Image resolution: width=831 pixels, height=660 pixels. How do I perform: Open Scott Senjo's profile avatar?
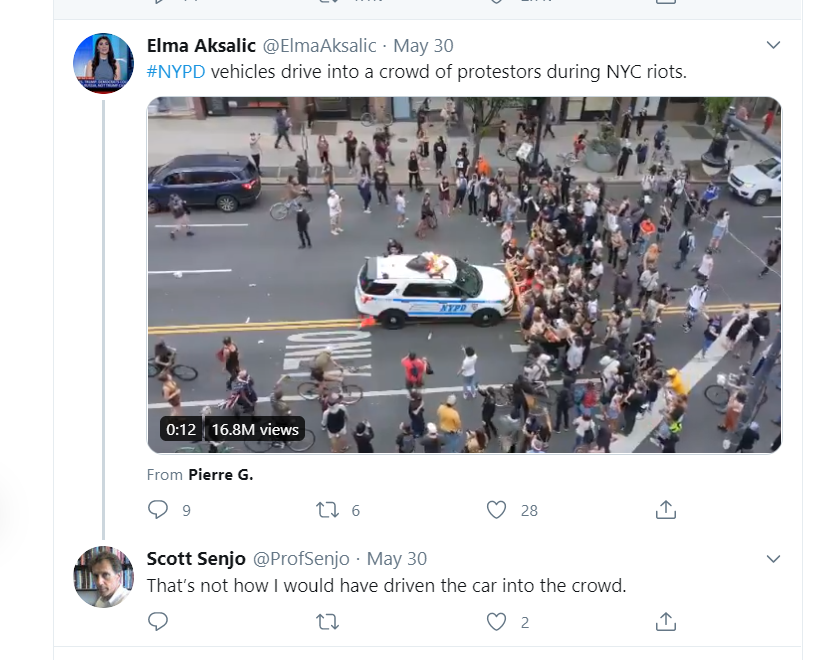tap(103, 577)
